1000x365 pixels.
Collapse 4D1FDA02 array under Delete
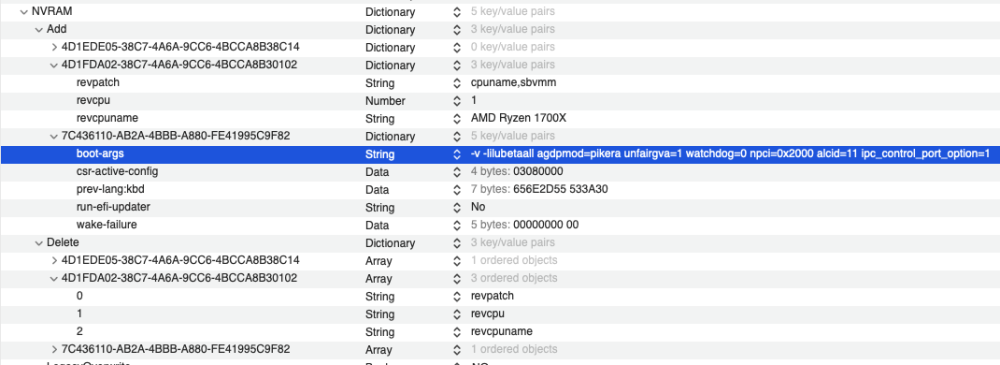coord(54,278)
